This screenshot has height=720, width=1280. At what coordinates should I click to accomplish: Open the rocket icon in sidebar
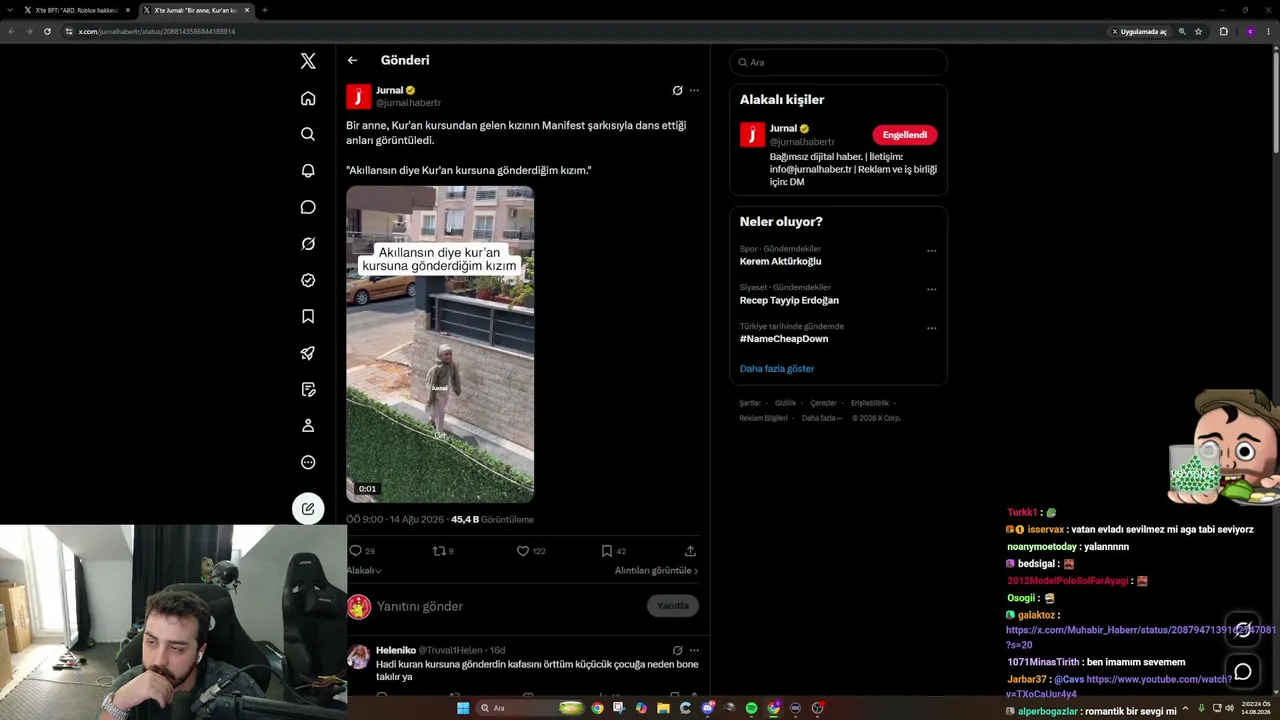pyautogui.click(x=308, y=353)
